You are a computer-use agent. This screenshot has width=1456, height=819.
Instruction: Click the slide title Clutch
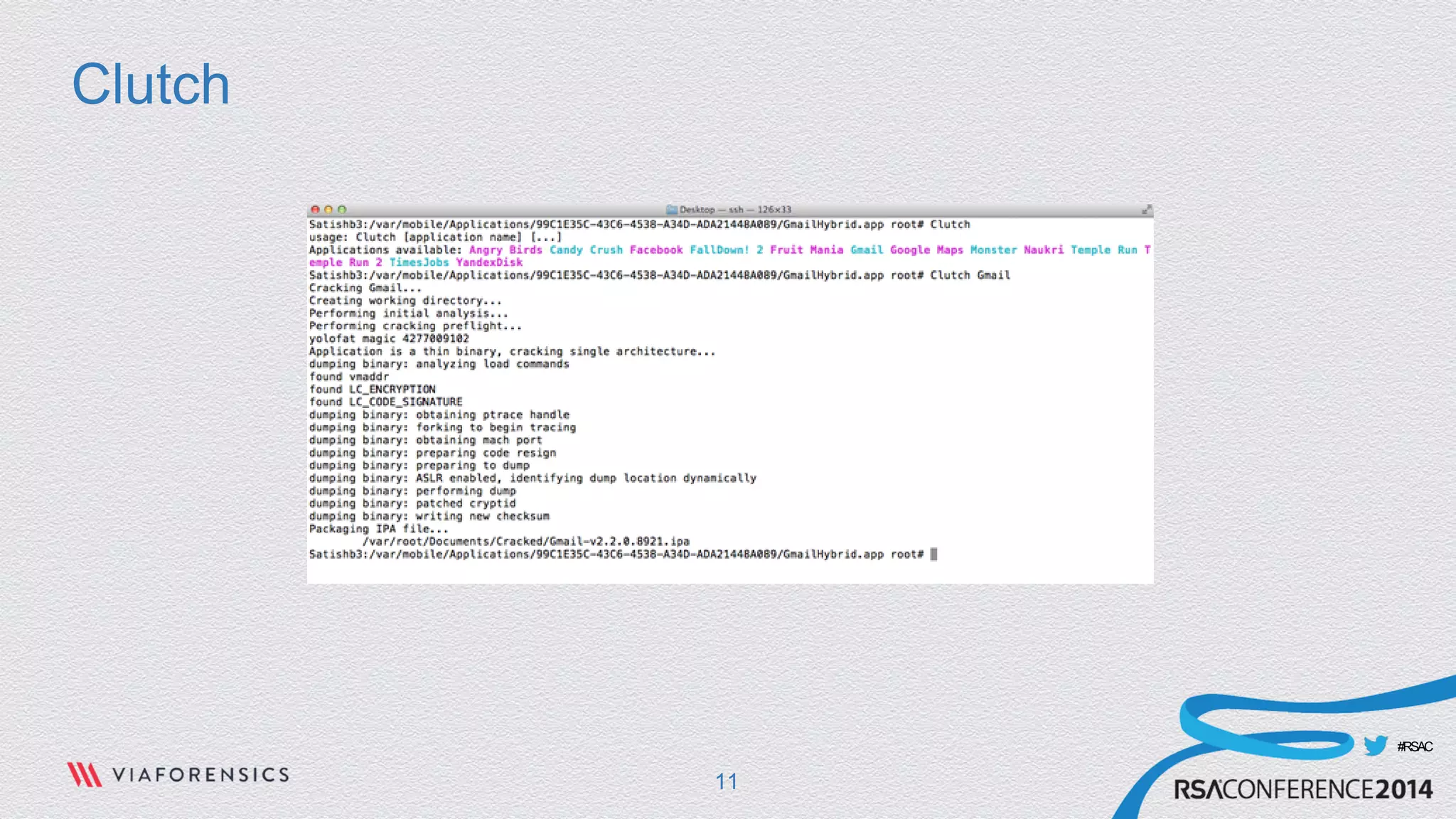coord(151,85)
